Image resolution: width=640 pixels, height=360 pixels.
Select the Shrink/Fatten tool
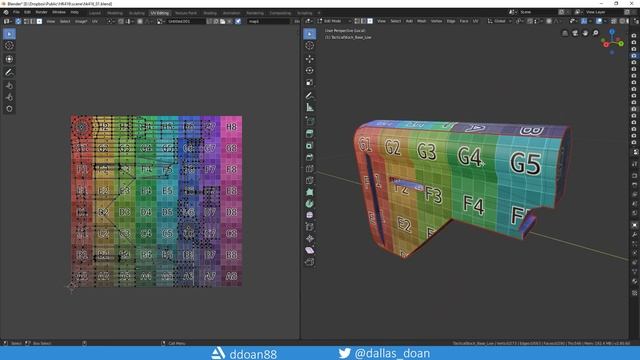point(310,238)
